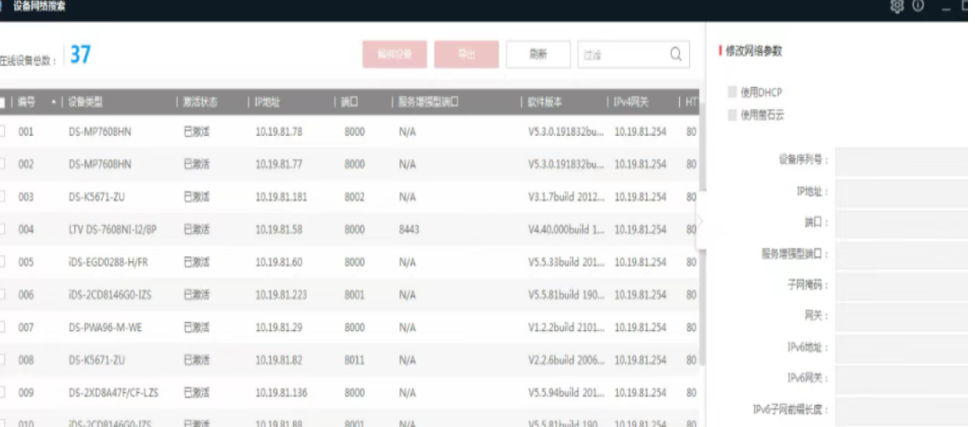The height and width of the screenshot is (427, 975).
Task: Click the 导出 export button
Action: 466,54
